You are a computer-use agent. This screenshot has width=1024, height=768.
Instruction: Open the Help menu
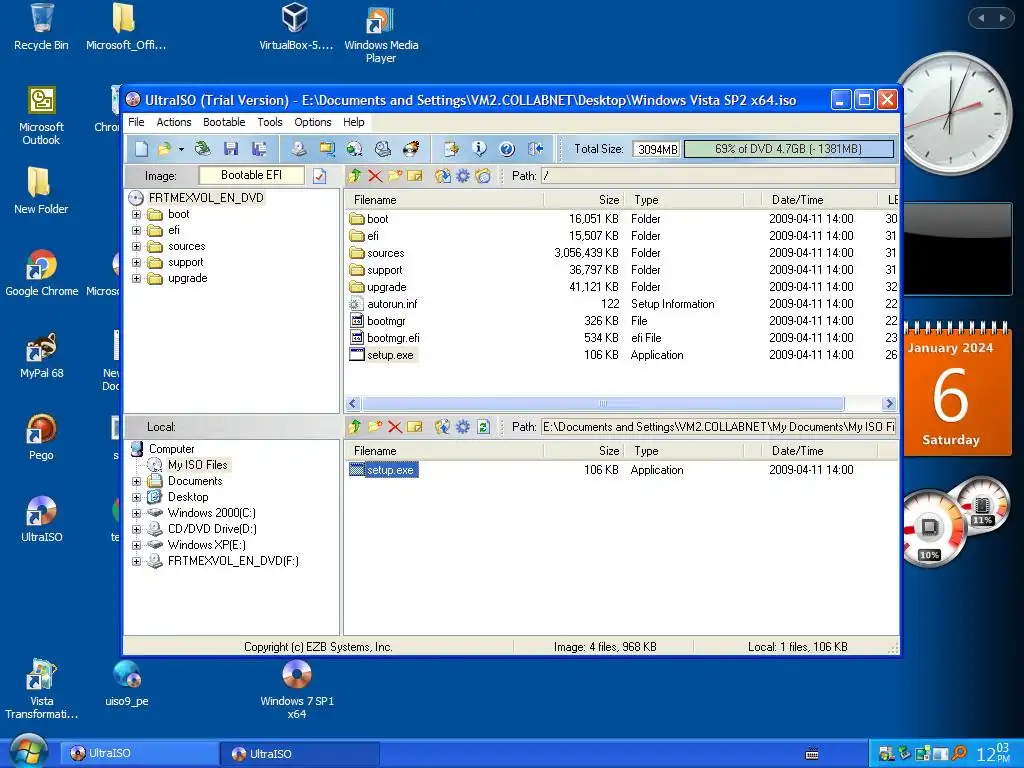pyautogui.click(x=354, y=122)
